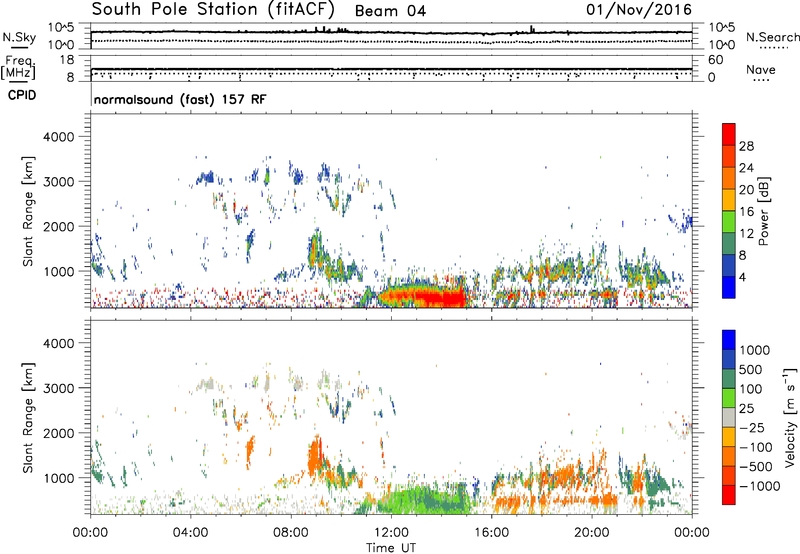Select the "Freq. [MHz]" axis label

[x=19, y=68]
